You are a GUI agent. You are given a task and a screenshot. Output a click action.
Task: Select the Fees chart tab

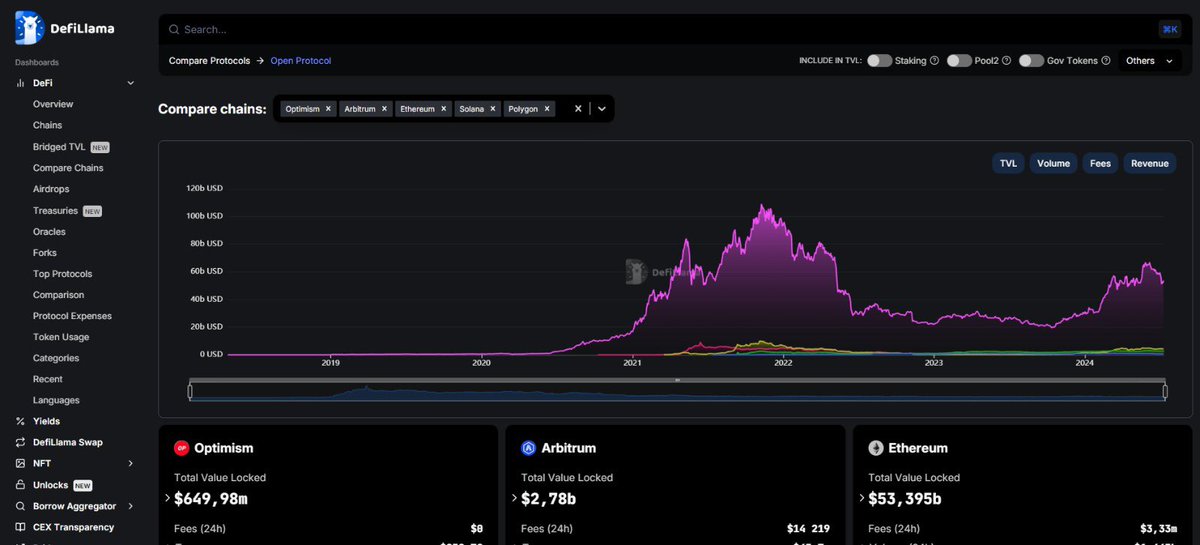(x=1100, y=163)
